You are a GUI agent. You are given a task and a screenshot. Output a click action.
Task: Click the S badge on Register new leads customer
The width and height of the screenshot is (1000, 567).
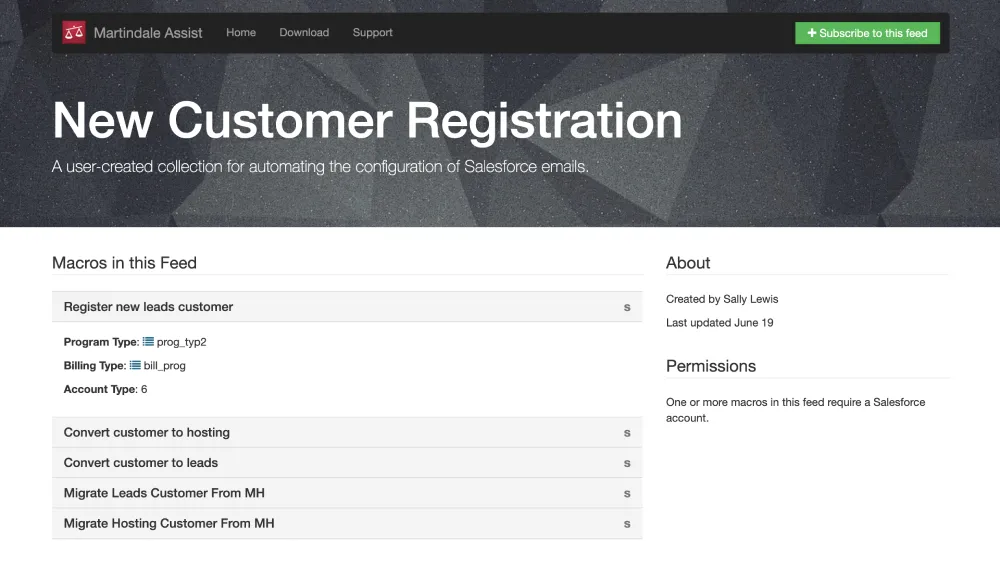coord(627,307)
